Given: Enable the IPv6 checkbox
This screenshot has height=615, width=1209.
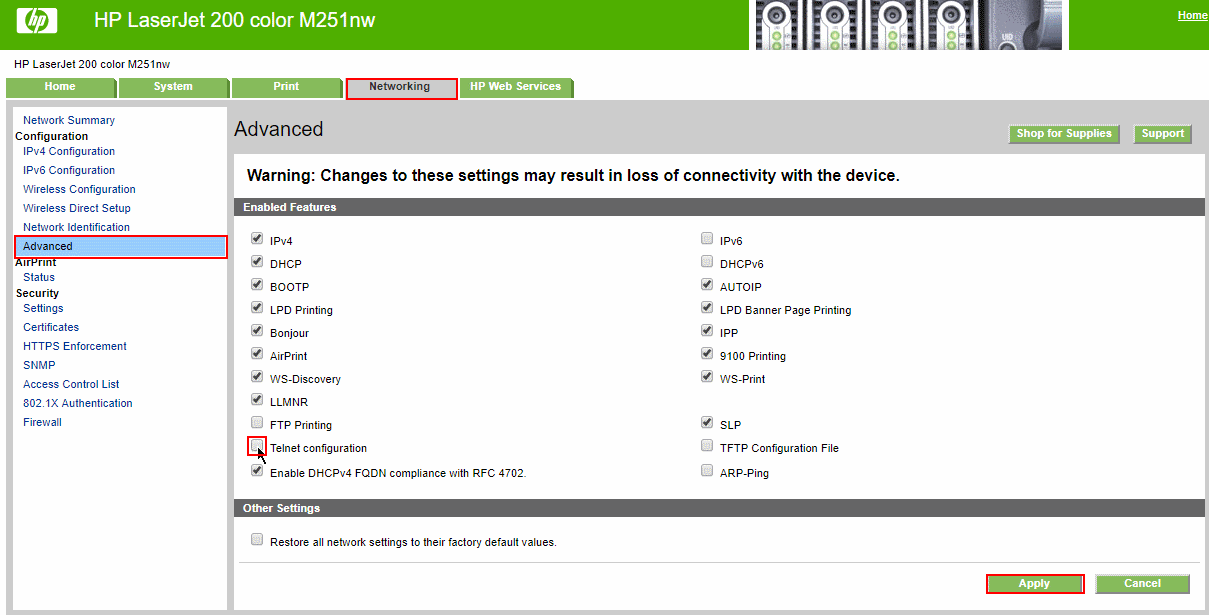Looking at the screenshot, I should pos(707,239).
